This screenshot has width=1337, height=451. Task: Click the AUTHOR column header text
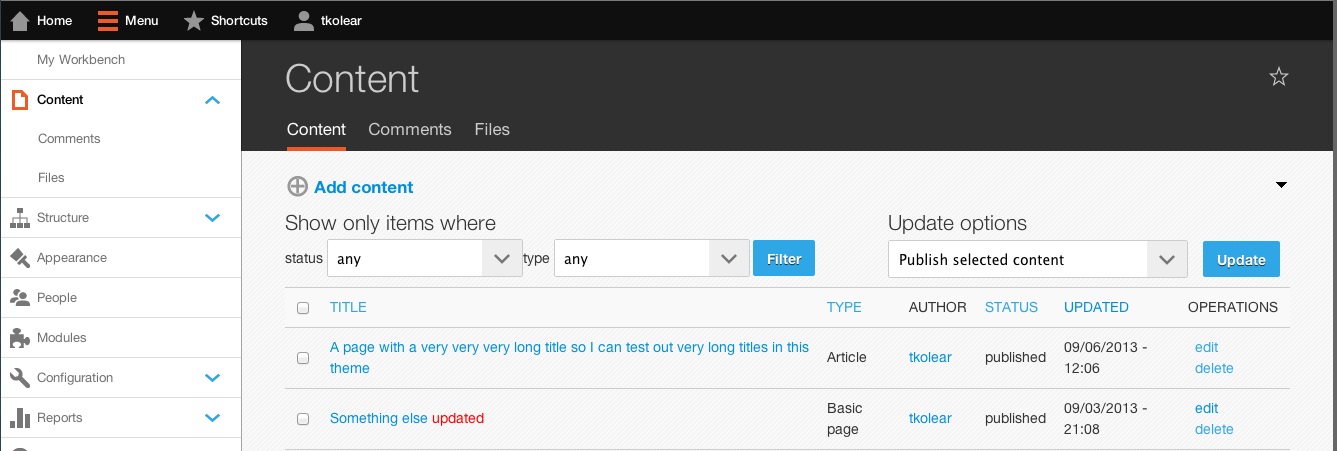click(938, 308)
